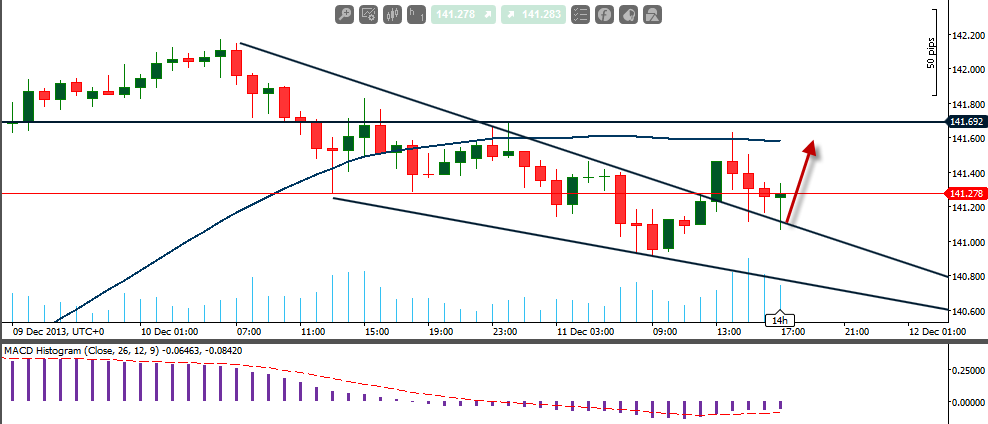Open the indicators function f icon
The width and height of the screenshot is (988, 424).
click(604, 14)
